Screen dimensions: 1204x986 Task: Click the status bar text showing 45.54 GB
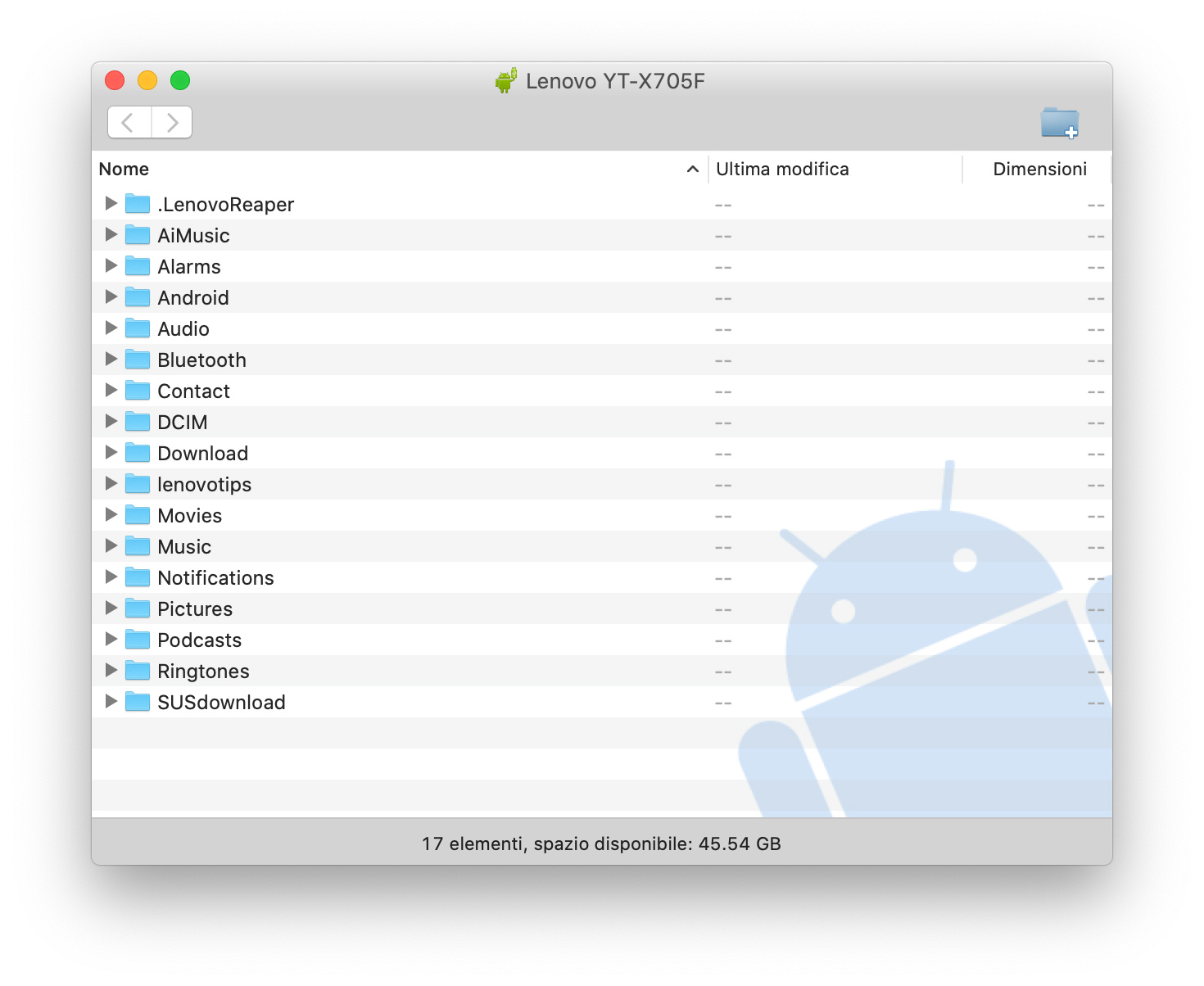pos(601,844)
